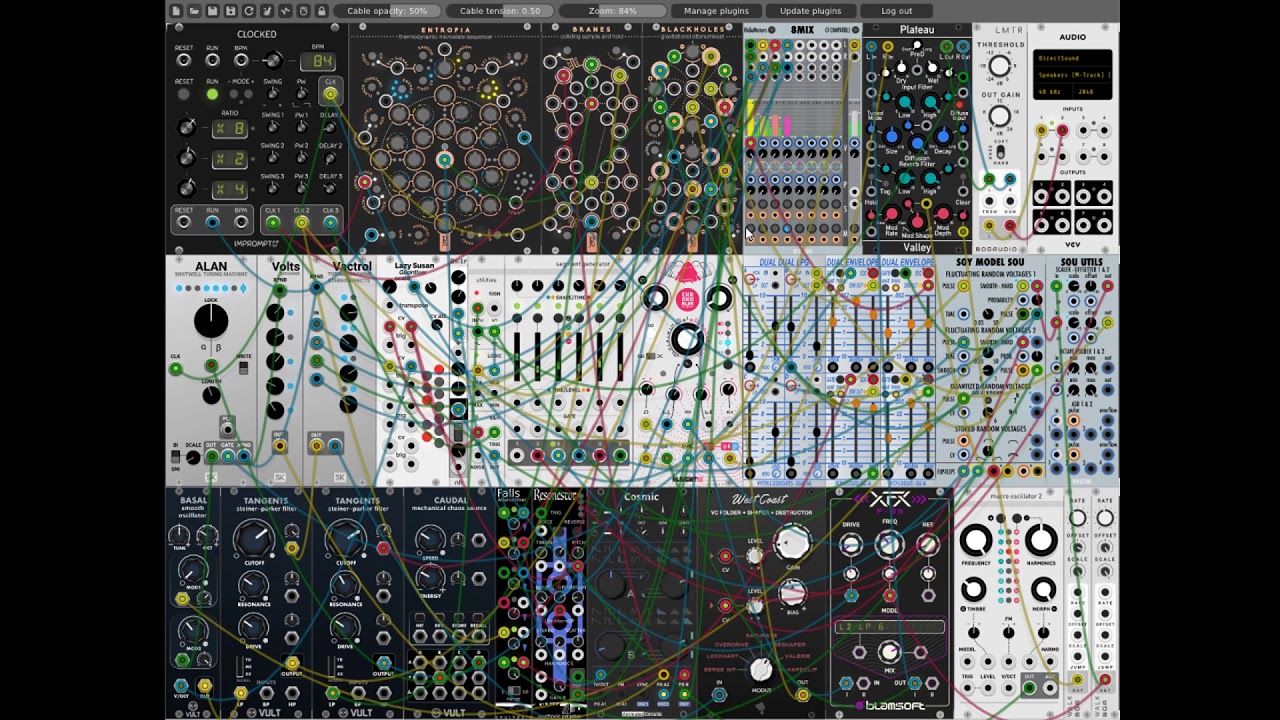This screenshot has width=1280, height=720.
Task: Click the LMTR Threshold knob
Action: (999, 68)
